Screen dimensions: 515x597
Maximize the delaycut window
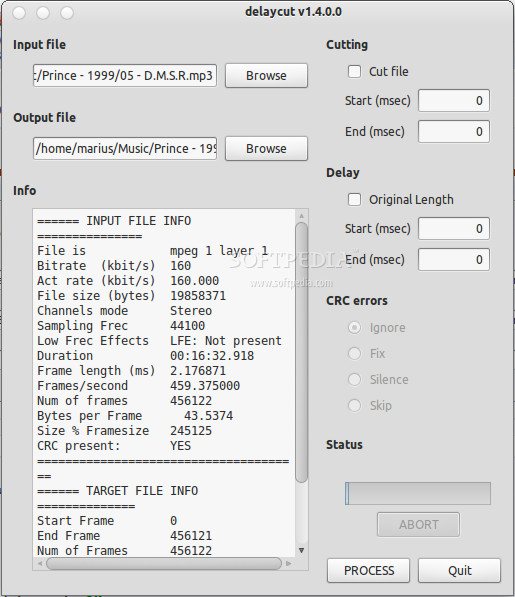(67, 13)
